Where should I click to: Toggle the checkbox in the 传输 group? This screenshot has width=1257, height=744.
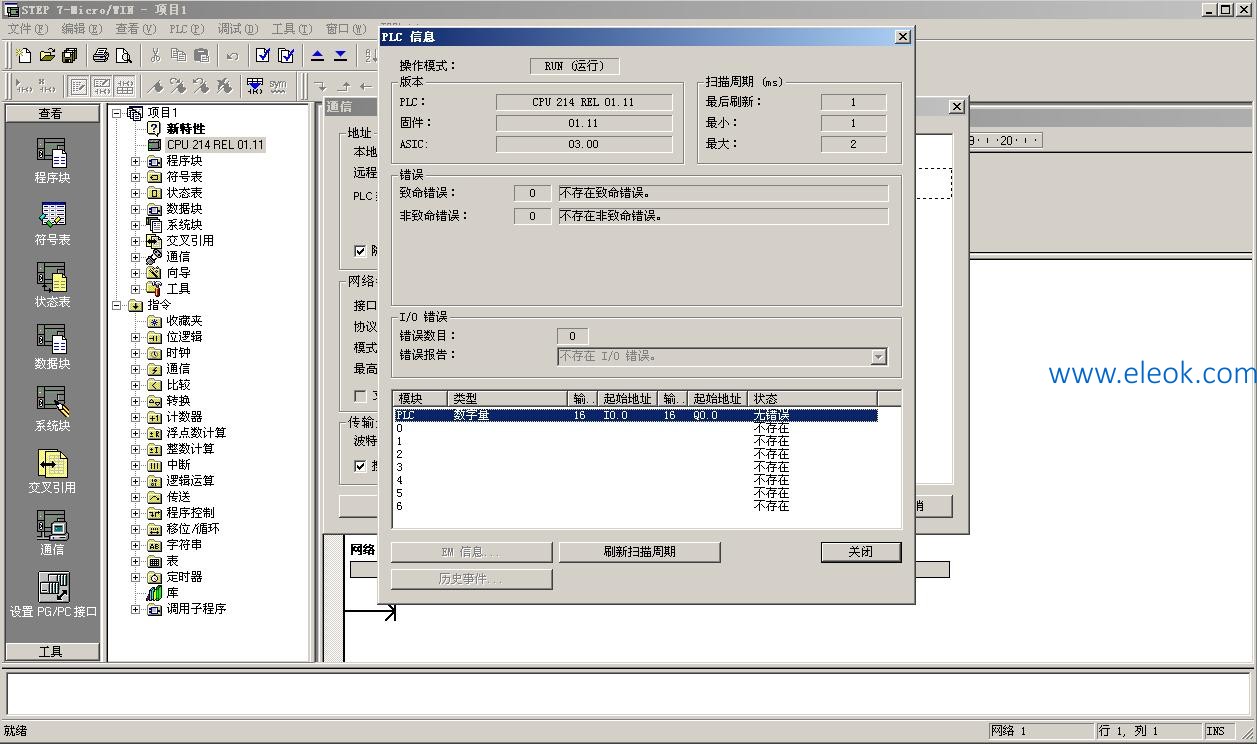coord(360,466)
